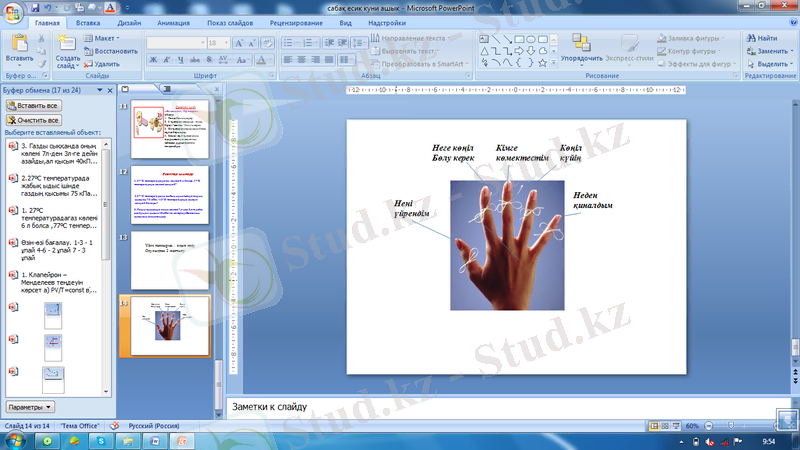Toggle bold formatting in the font group
Viewport: 800px width, 450px height.
[153, 60]
